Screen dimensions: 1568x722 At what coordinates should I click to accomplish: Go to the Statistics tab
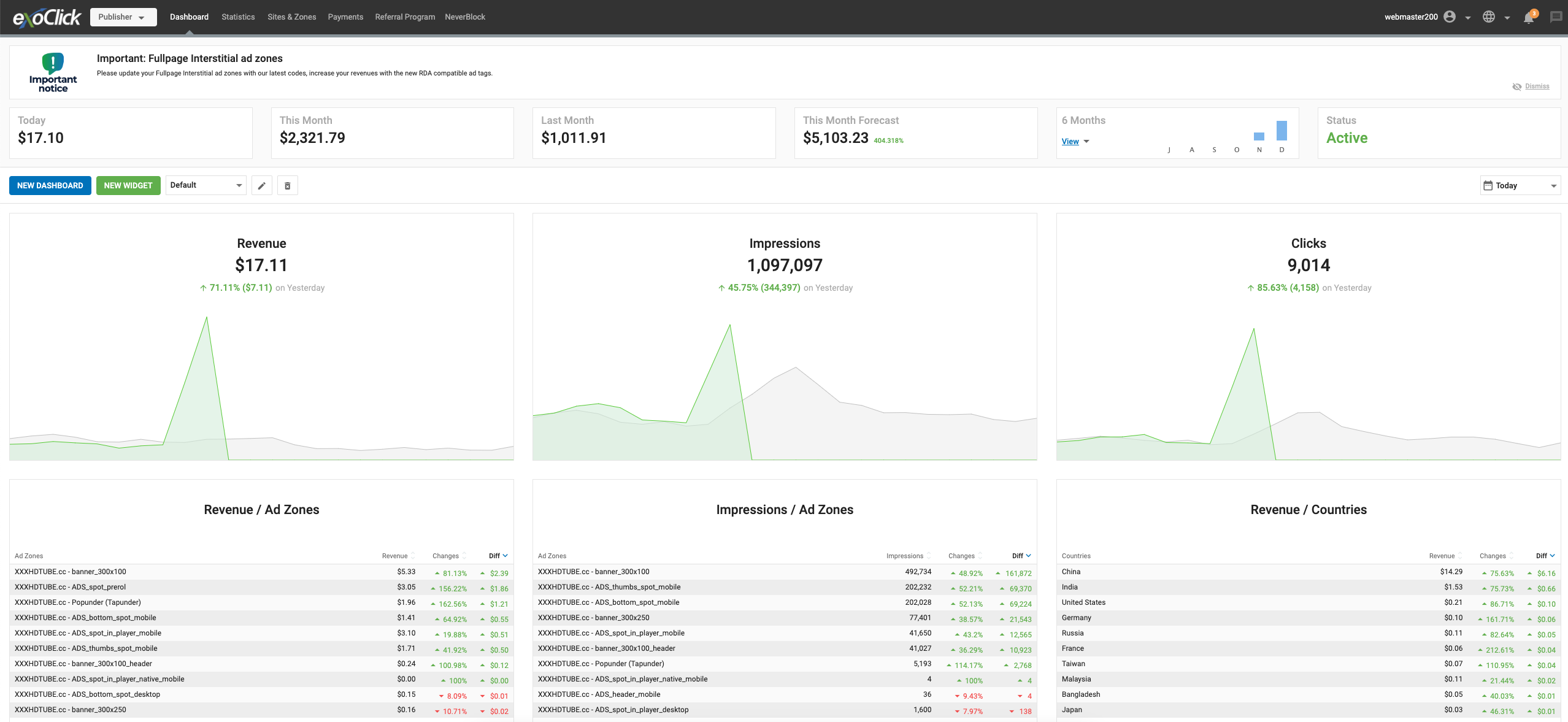click(238, 17)
